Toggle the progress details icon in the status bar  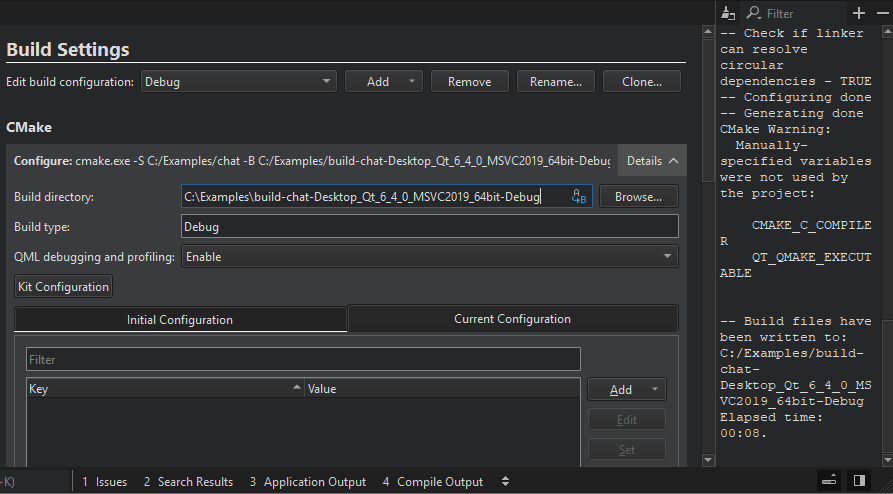click(x=829, y=481)
